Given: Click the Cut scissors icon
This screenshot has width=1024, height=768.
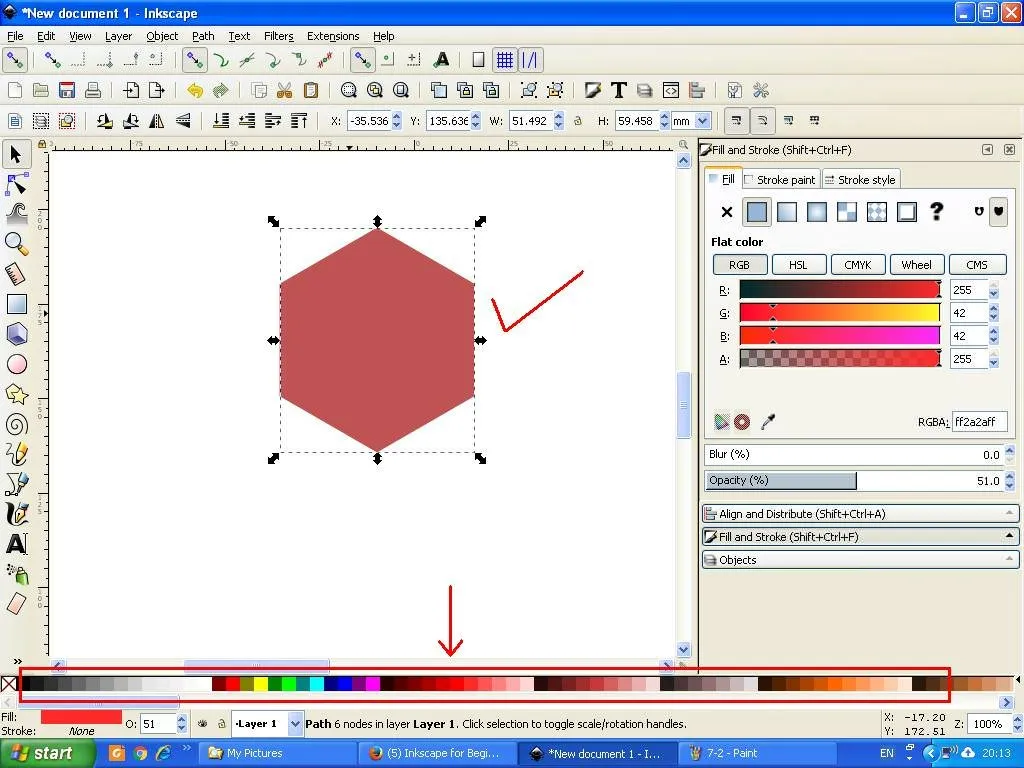Looking at the screenshot, I should [284, 90].
